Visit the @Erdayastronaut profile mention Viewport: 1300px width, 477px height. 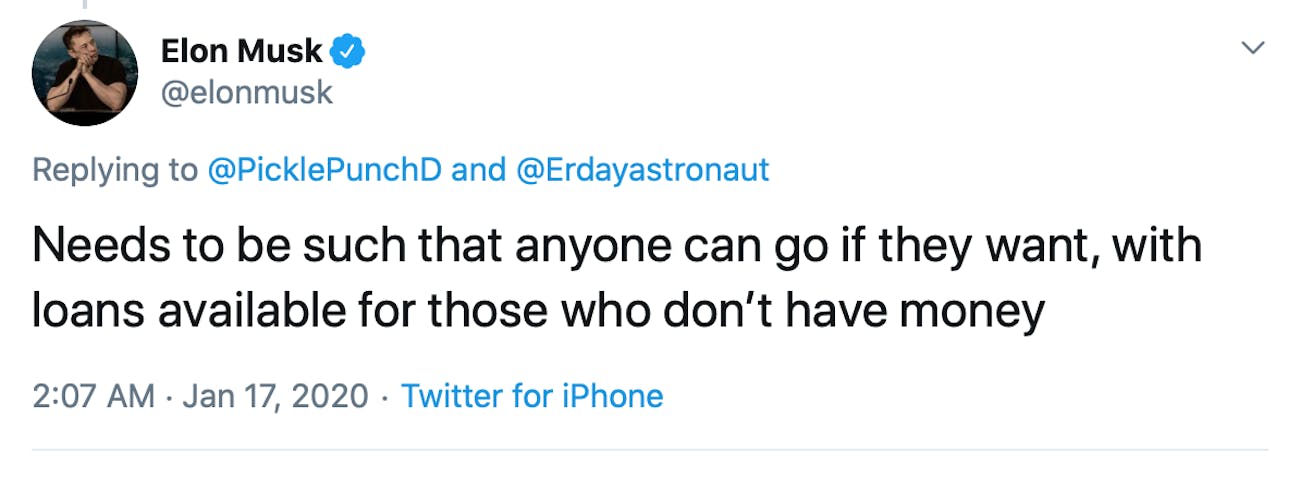click(642, 170)
